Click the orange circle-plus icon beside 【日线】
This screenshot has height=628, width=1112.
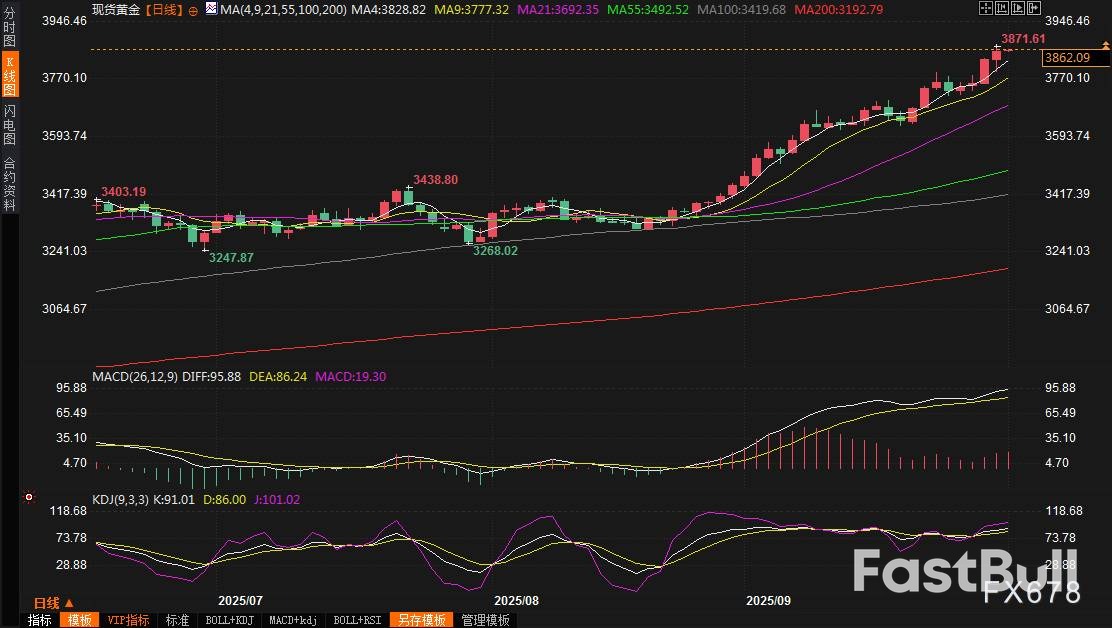pyautogui.click(x=192, y=9)
